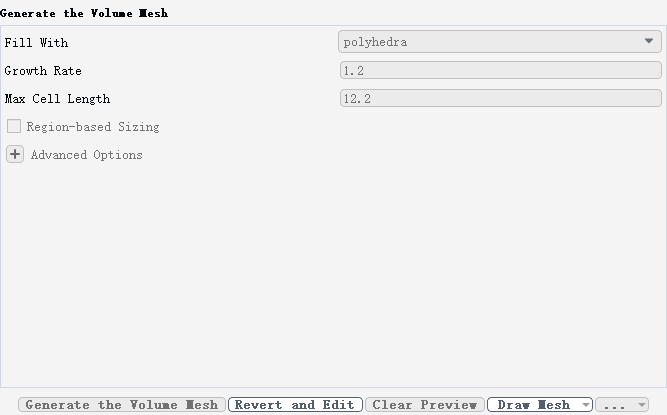Viewport: 667px width, 415px height.
Task: Click the Fill With label
Action: pos(36,43)
